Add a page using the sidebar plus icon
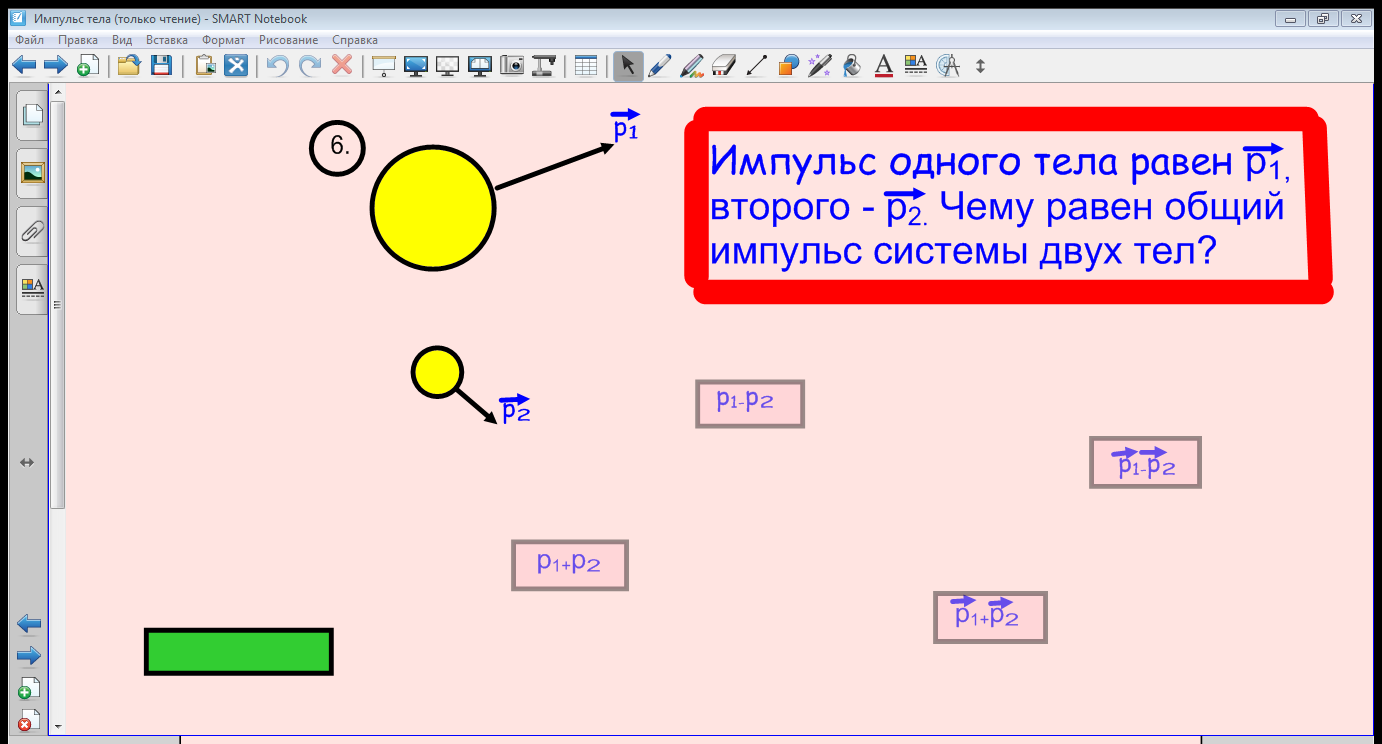Screen dimensions: 1382x744 click(x=29, y=688)
